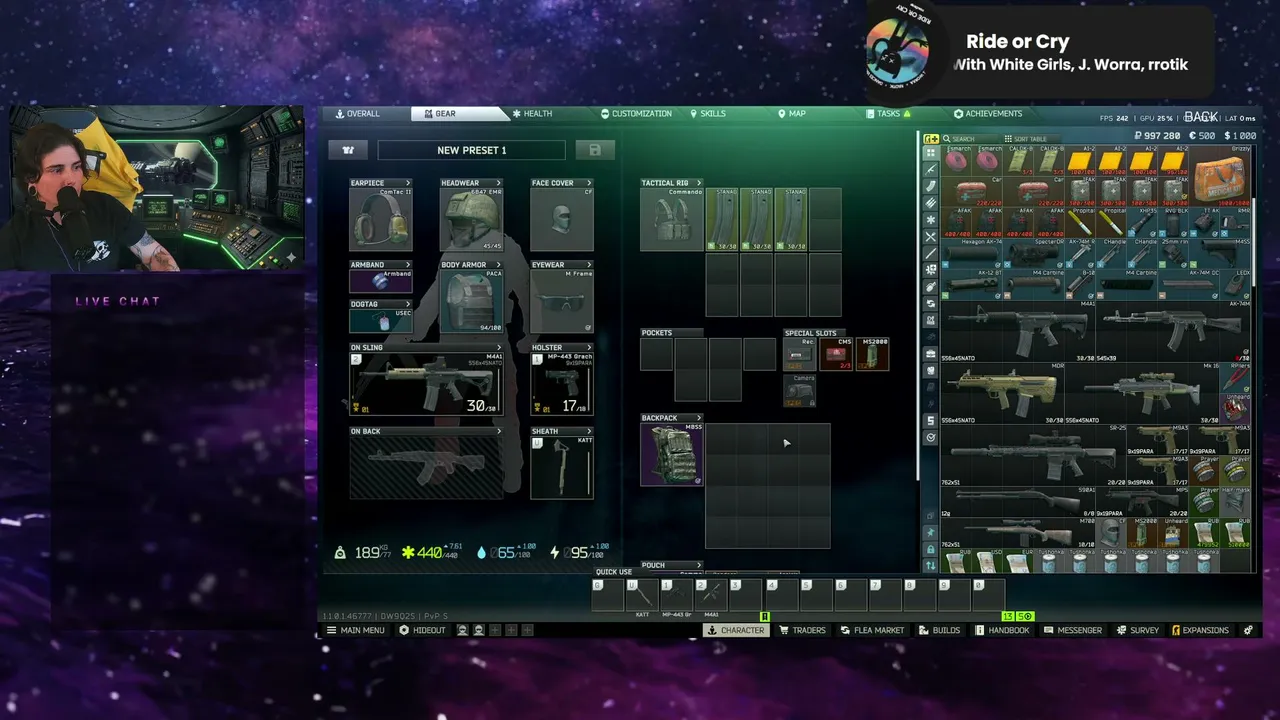Open the preset clothing icon button
The height and width of the screenshot is (720, 1280).
[x=348, y=150]
